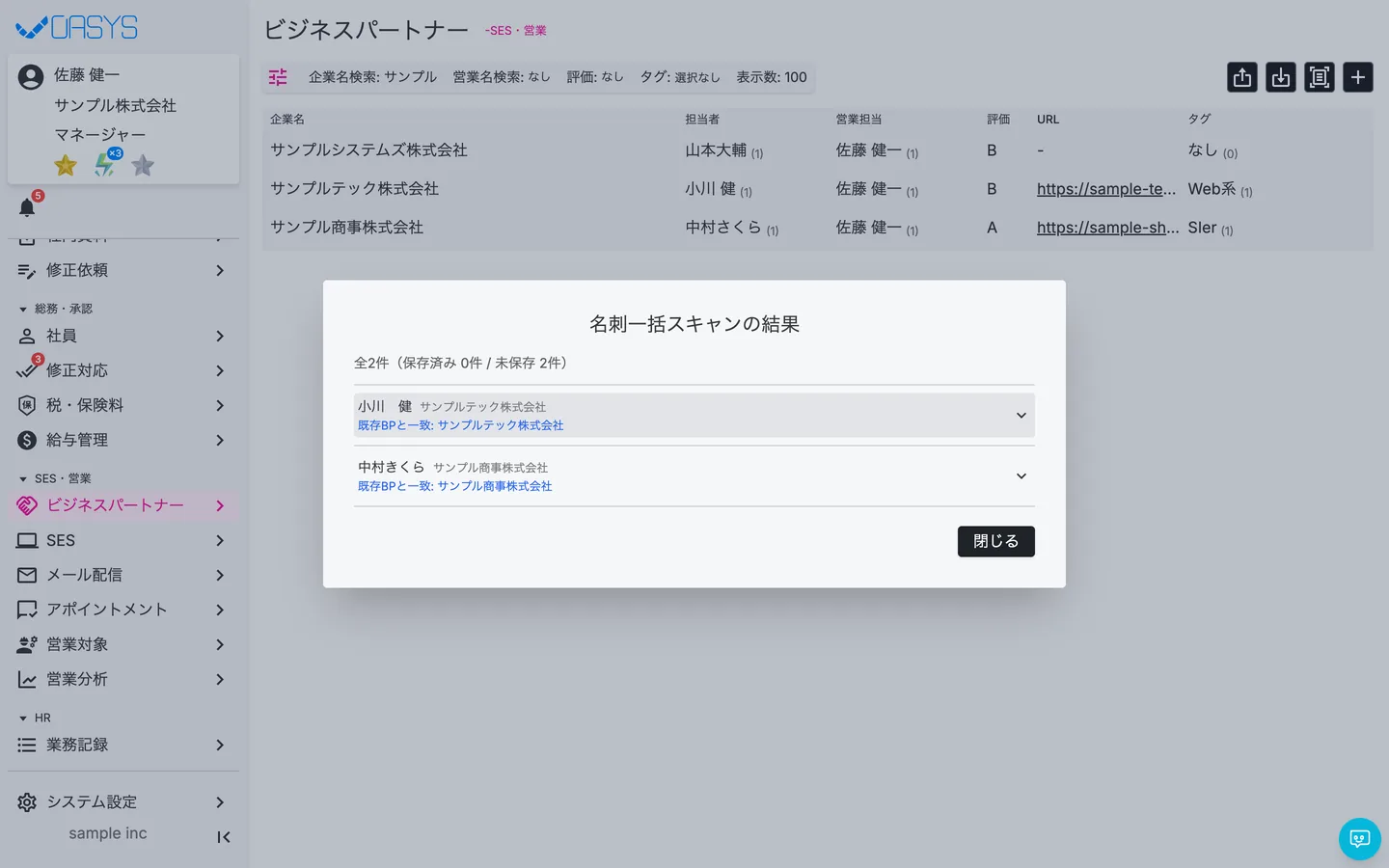This screenshot has width=1389, height=868.
Task: Open the 業務記録 menu
Action: [123, 745]
